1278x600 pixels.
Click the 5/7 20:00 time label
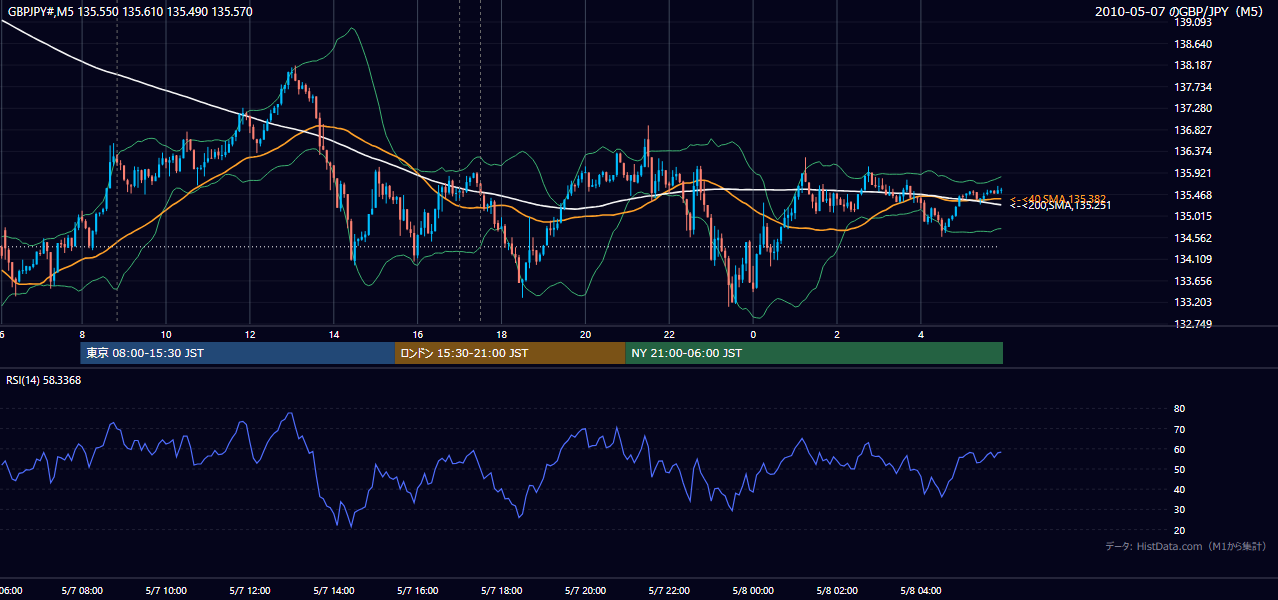tap(586, 591)
